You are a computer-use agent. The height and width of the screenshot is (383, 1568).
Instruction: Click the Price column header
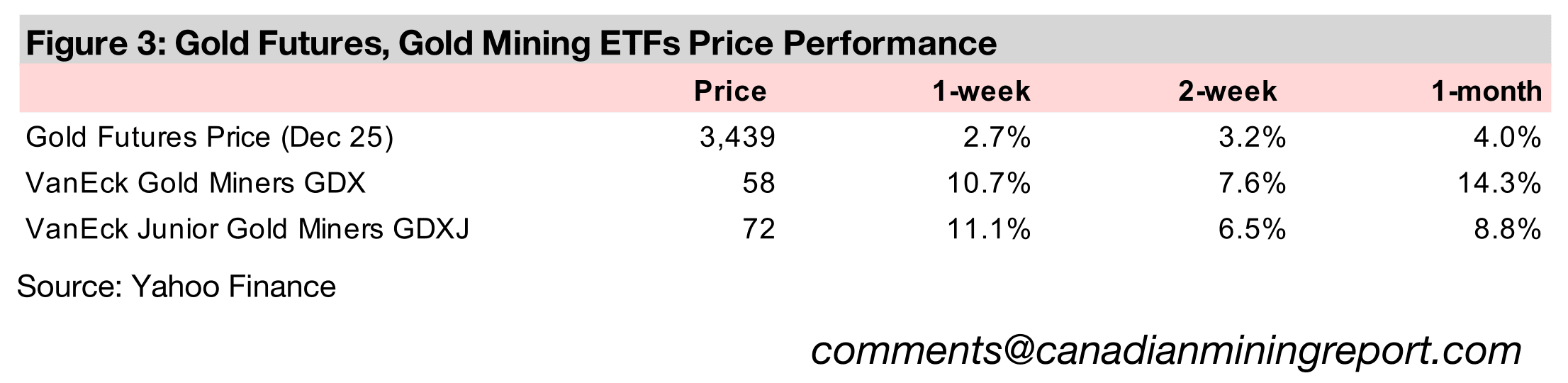[x=730, y=91]
